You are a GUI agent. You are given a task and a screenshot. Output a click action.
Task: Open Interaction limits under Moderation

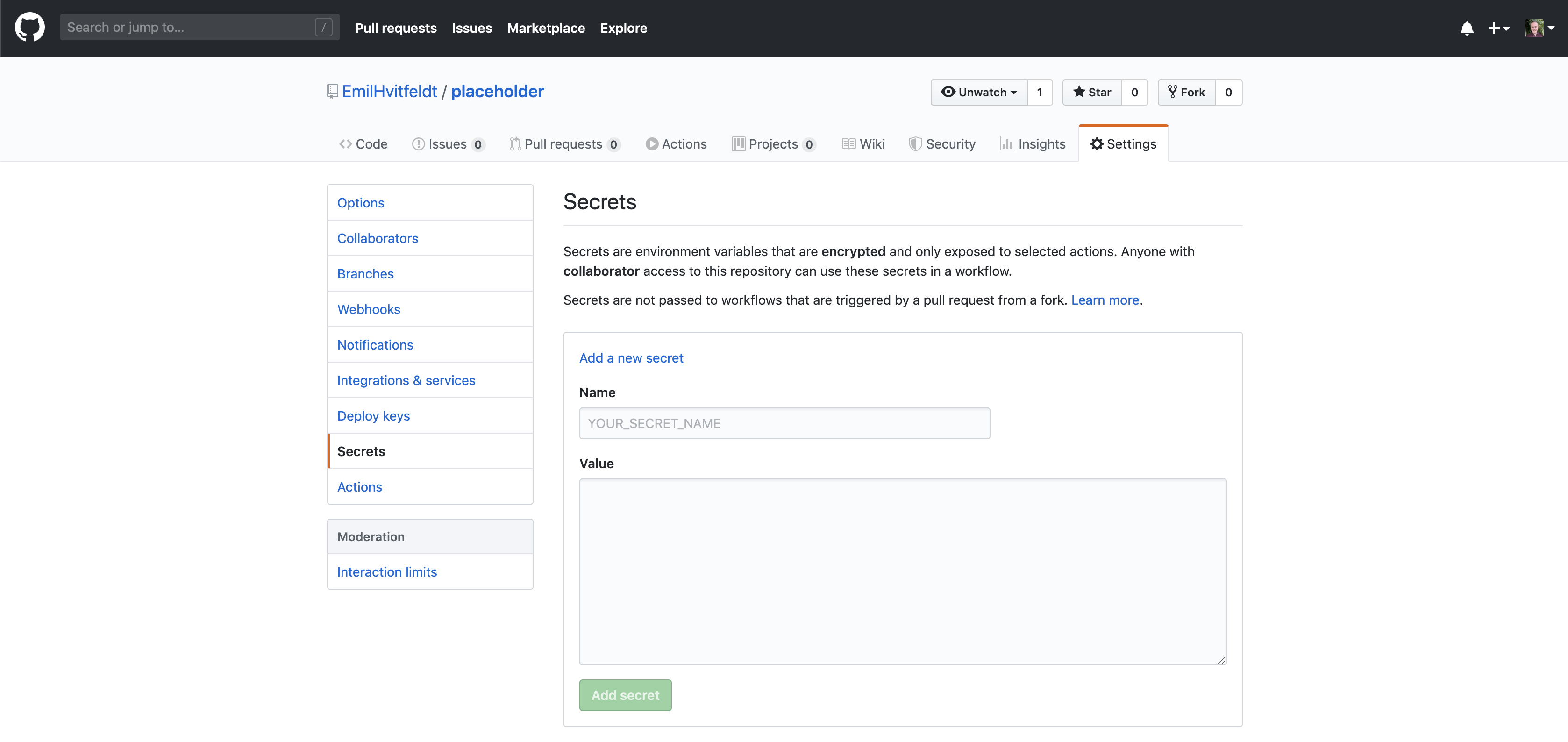tap(430, 571)
